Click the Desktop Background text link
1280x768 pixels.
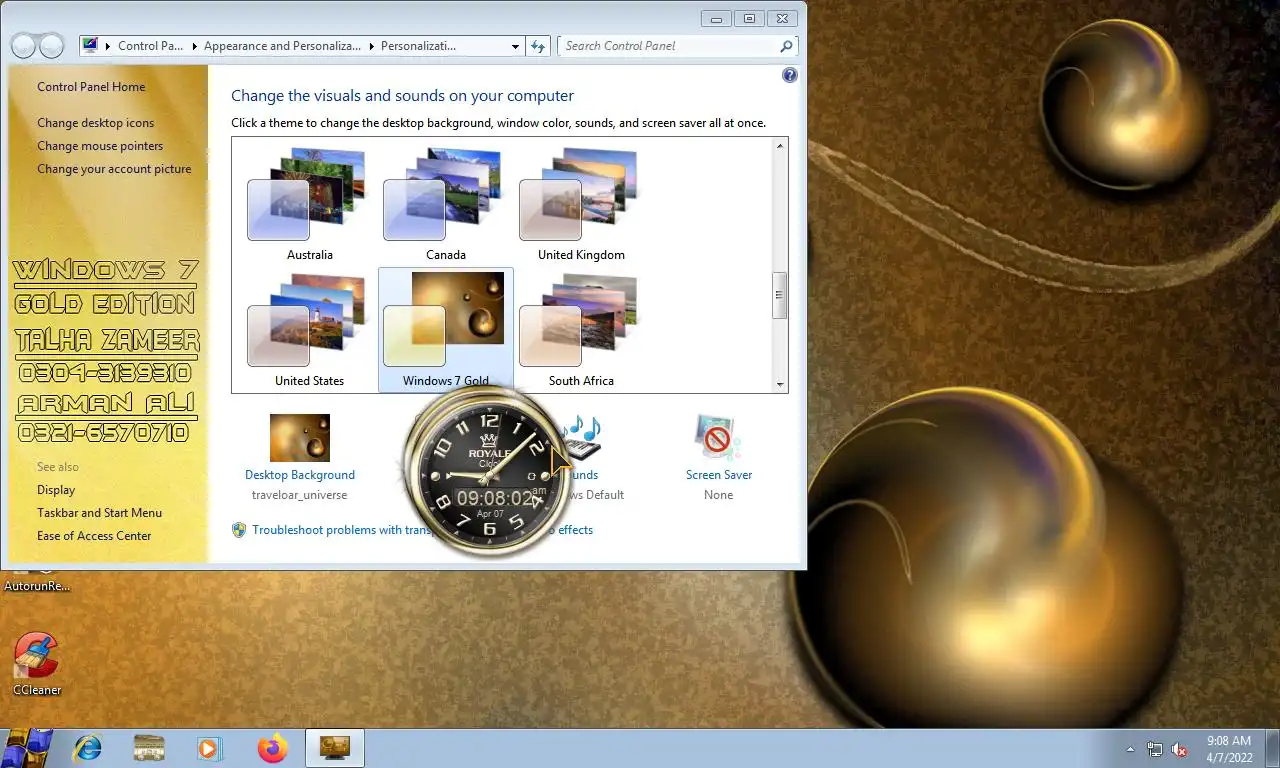pos(300,475)
